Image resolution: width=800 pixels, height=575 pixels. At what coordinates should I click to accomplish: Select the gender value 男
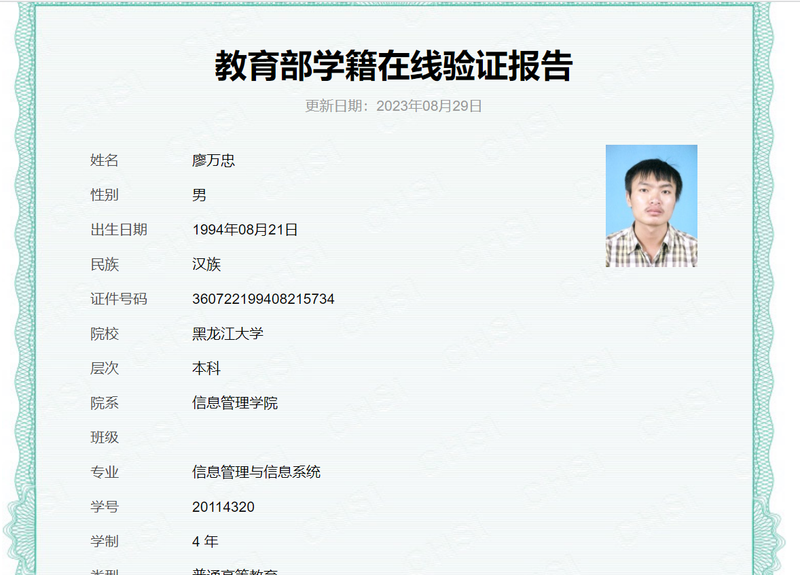coord(199,195)
